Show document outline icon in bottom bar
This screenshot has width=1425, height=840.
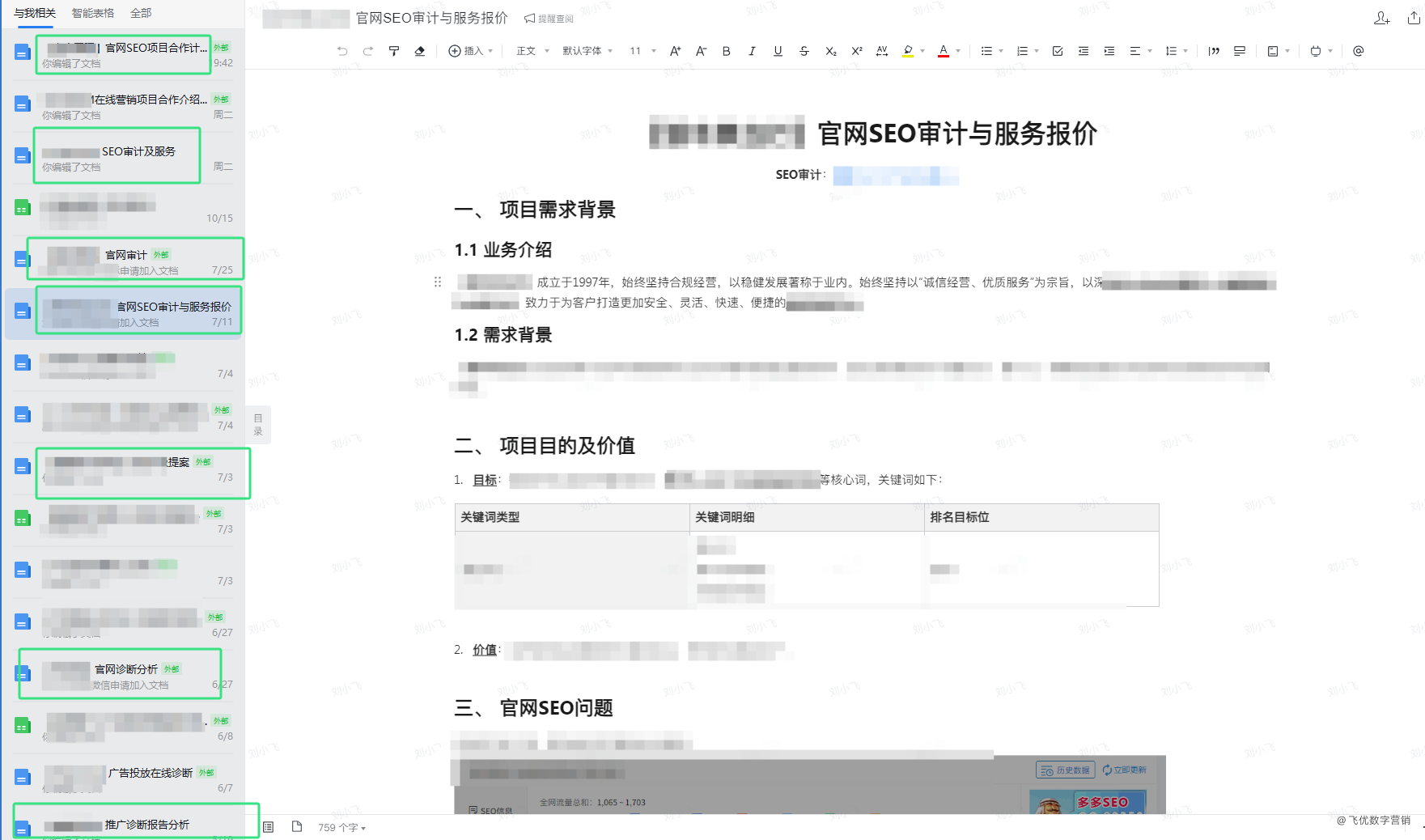click(x=269, y=827)
